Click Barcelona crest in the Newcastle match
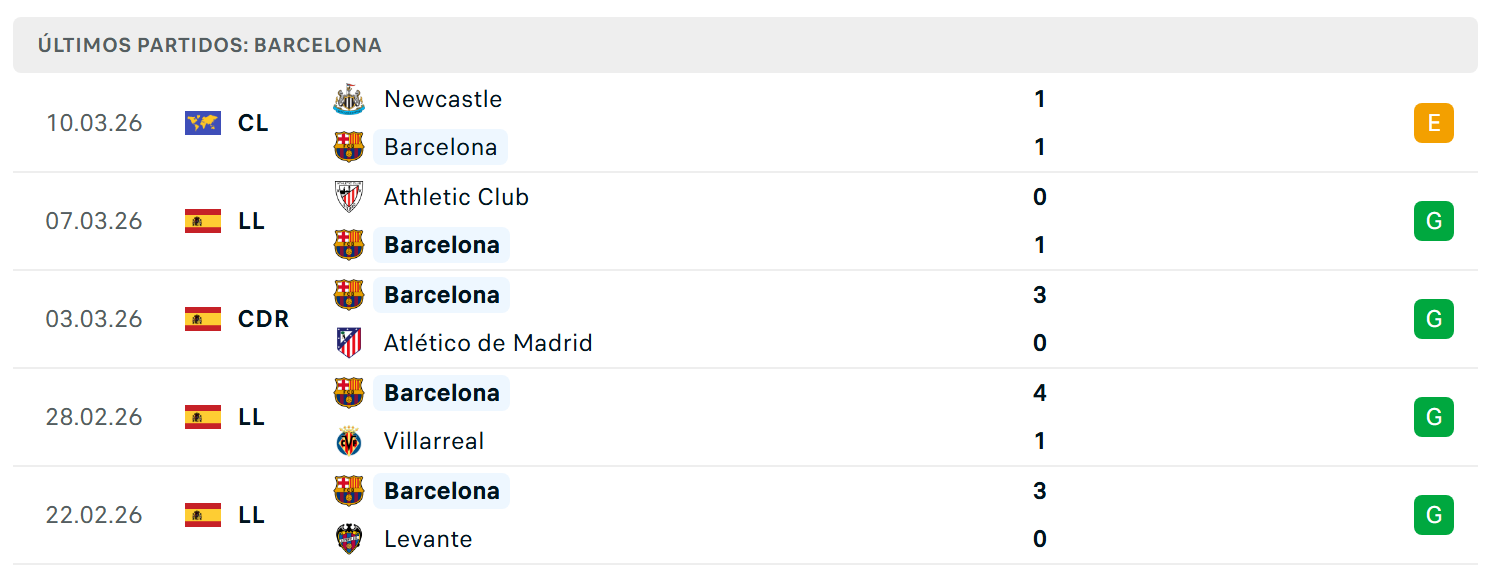1492x579 pixels. pyautogui.click(x=349, y=147)
